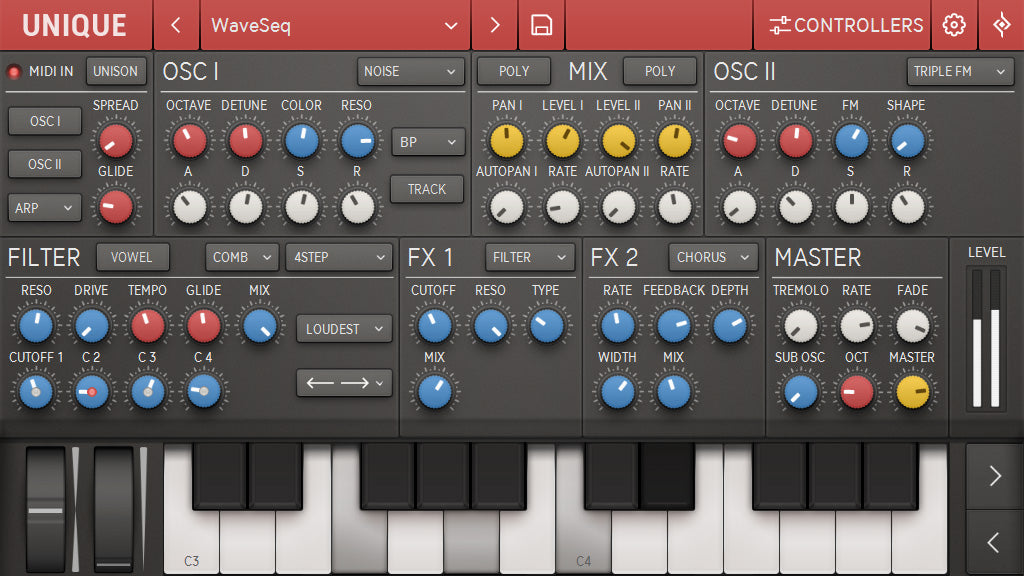
Task: Open the TRIPLE FM dropdown for OSC II
Action: pos(962,72)
